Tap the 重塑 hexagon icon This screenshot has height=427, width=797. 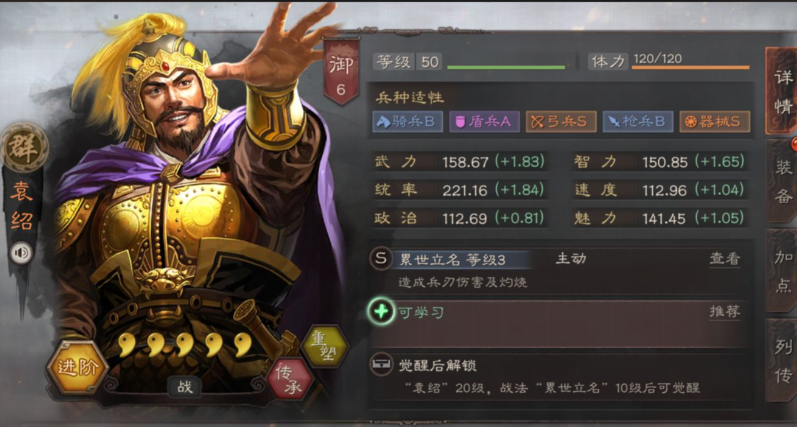point(325,347)
